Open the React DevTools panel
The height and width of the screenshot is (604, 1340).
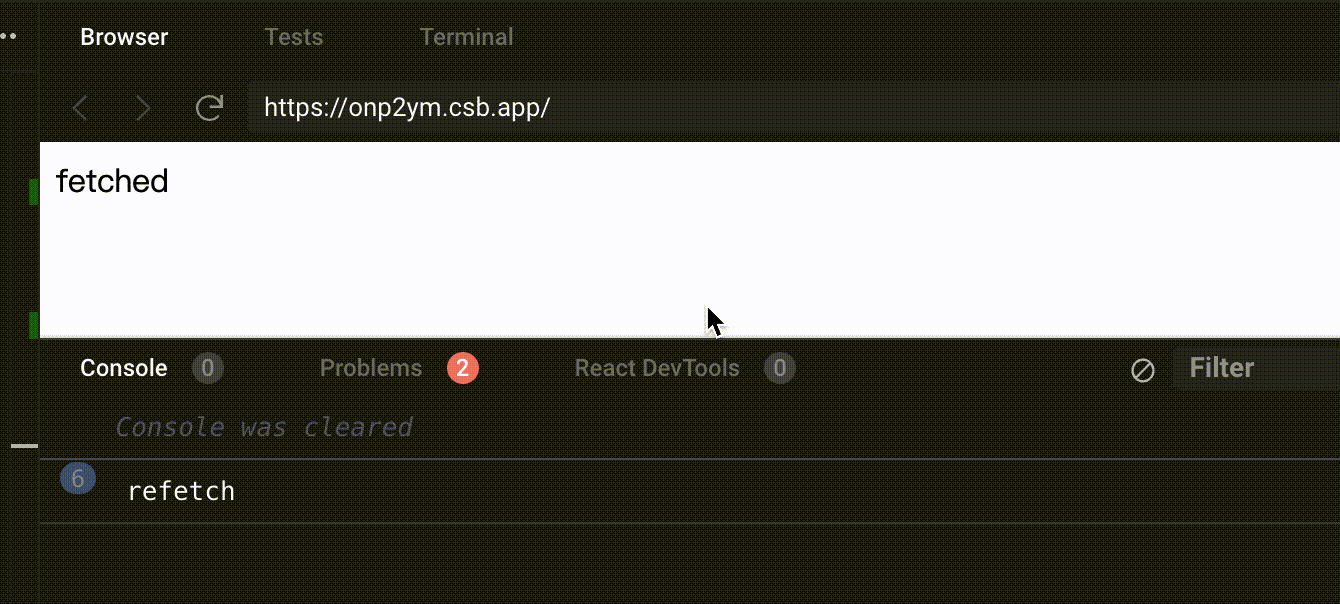point(657,368)
